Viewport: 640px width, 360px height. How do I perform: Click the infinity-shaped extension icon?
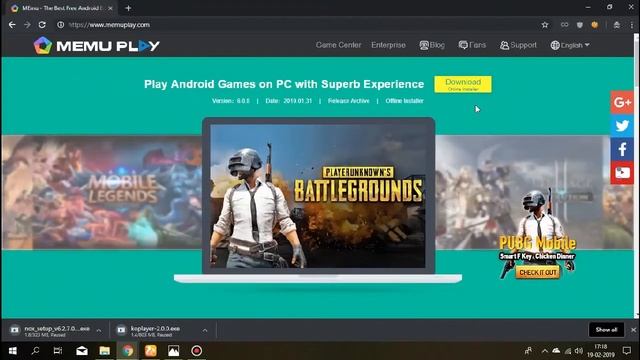click(x=564, y=25)
